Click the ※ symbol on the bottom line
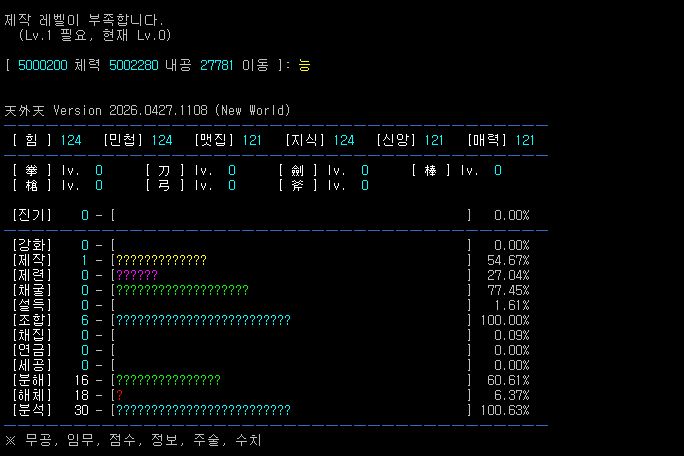The width and height of the screenshot is (684, 456). [x=11, y=440]
